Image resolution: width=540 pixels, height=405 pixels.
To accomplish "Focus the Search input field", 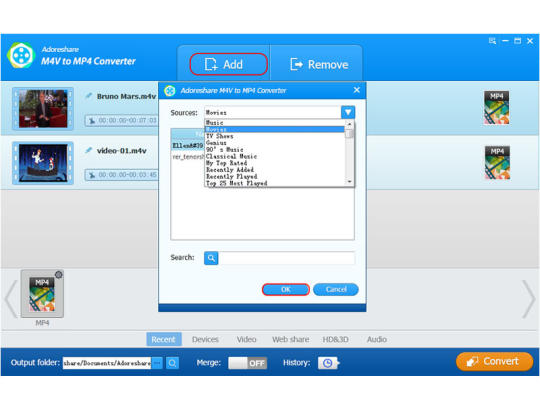I will point(287,258).
